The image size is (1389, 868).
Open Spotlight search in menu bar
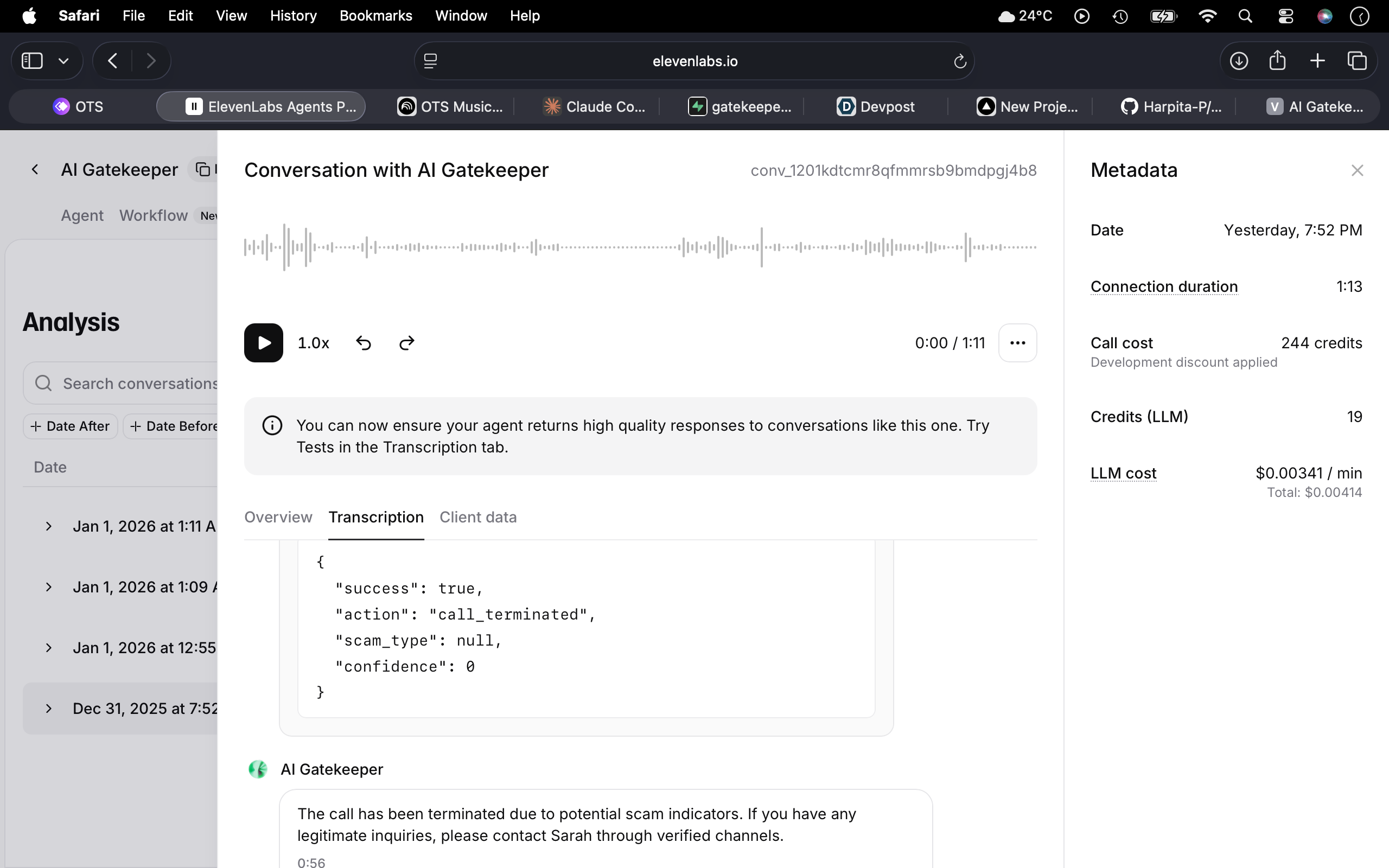point(1245,16)
